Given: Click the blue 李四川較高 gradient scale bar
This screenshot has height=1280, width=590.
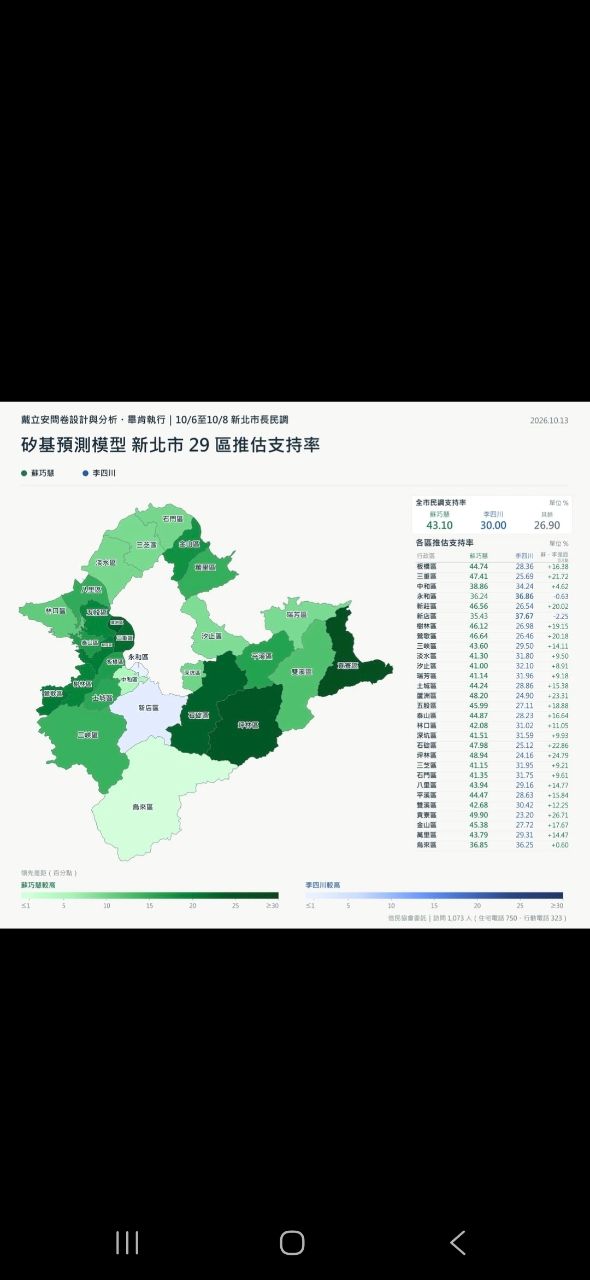Looking at the screenshot, I should tap(435, 895).
